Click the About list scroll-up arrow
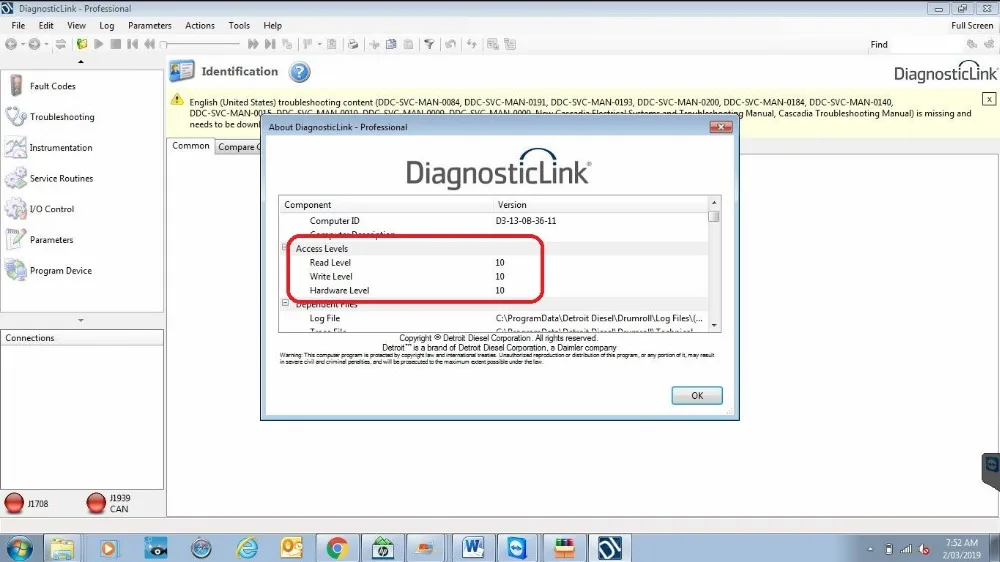1000x562 pixels. (714, 203)
